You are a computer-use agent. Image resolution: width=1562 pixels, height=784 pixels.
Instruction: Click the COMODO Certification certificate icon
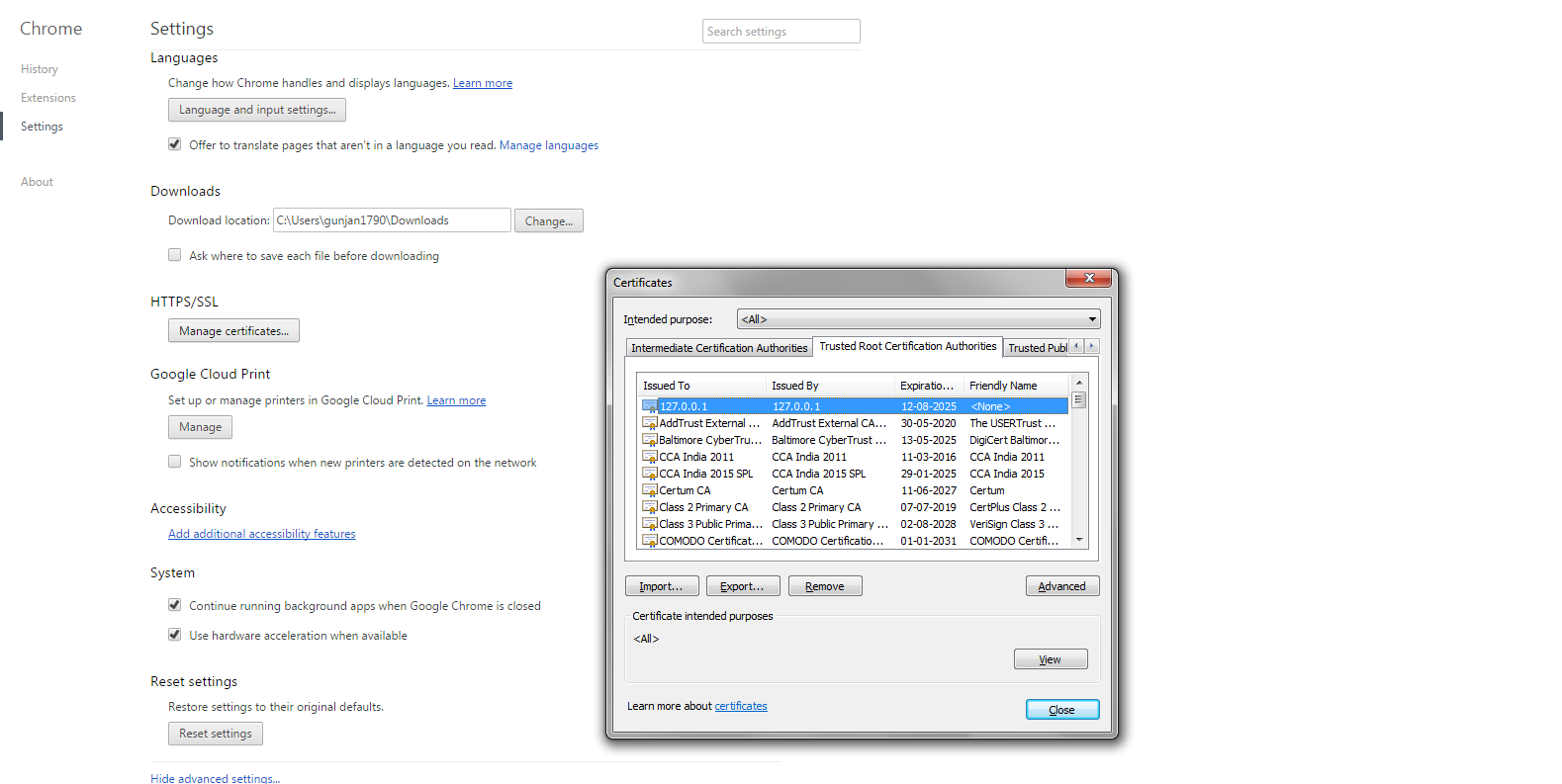[x=650, y=541]
